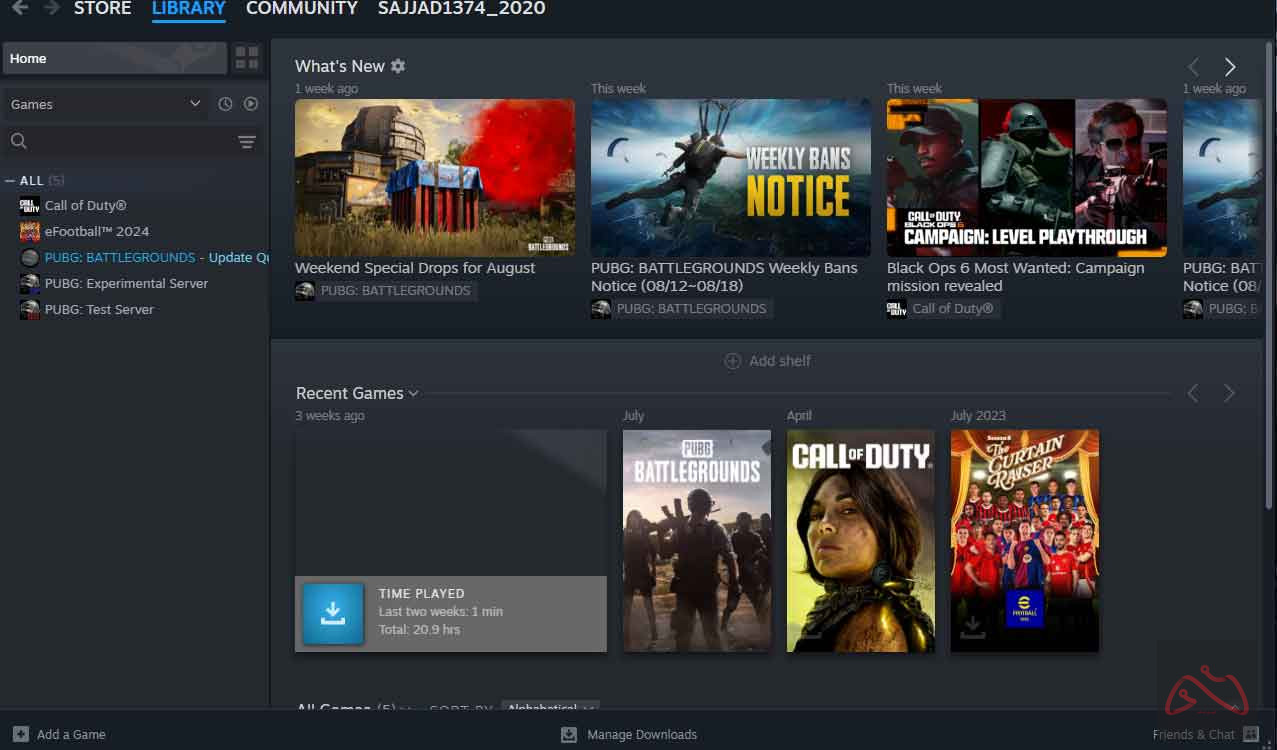
Task: Collapse the ALL games category
Action: pos(11,181)
